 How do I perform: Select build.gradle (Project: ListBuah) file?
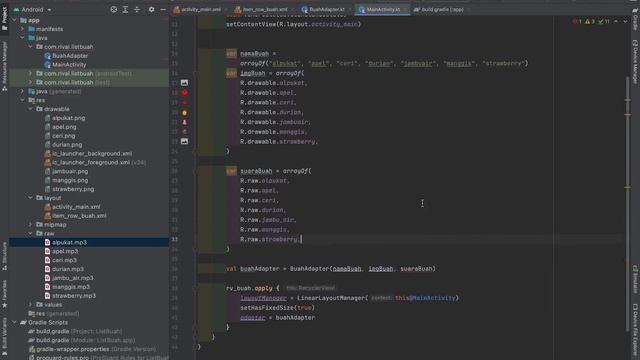coord(75,331)
